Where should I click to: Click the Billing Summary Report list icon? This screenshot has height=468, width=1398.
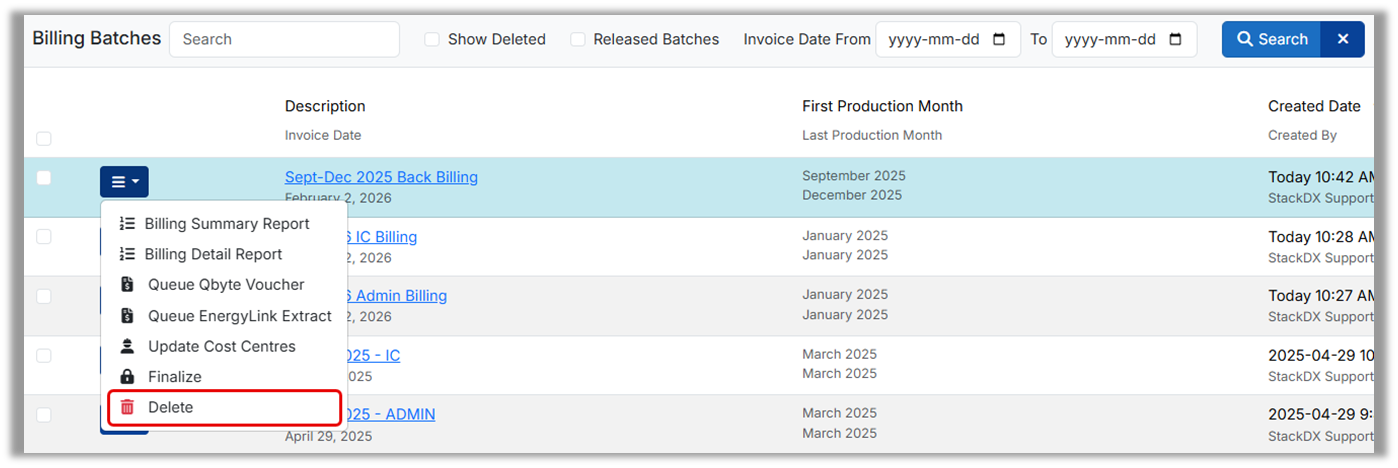(127, 224)
